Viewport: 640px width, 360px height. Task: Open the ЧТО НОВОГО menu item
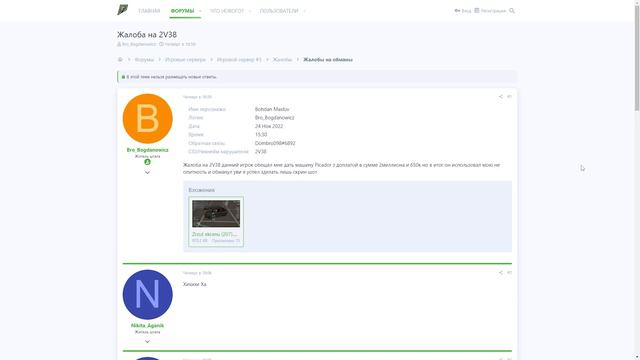click(x=227, y=11)
